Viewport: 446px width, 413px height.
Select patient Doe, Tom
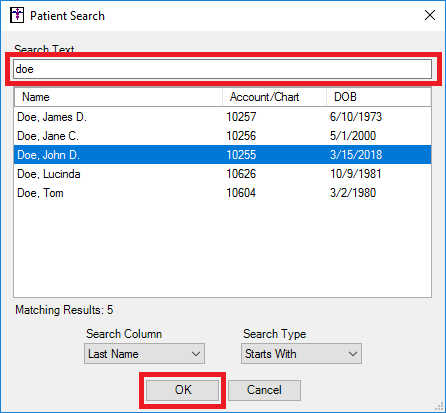[x=222, y=193]
